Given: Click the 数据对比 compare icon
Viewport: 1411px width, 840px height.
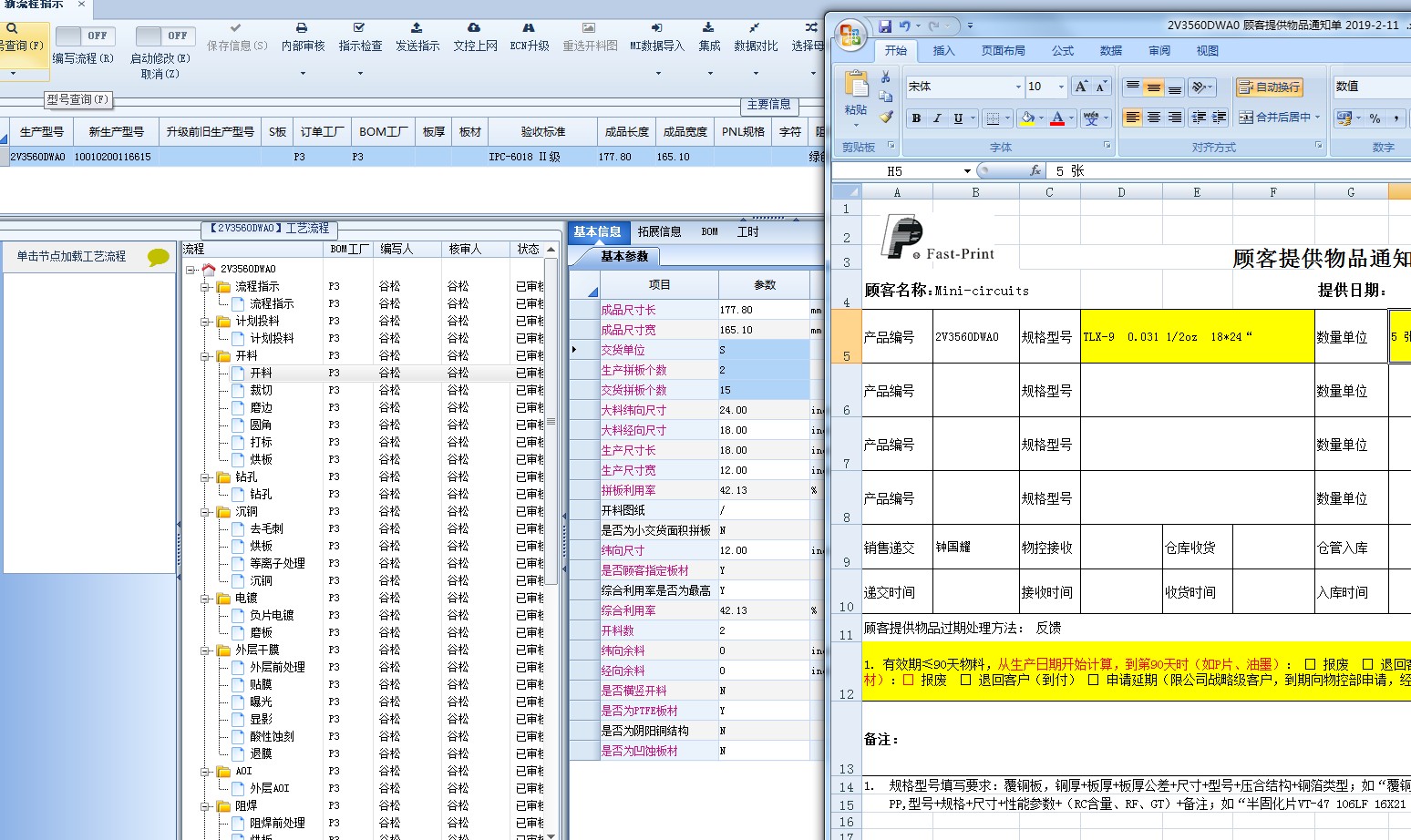Looking at the screenshot, I should point(756,28).
